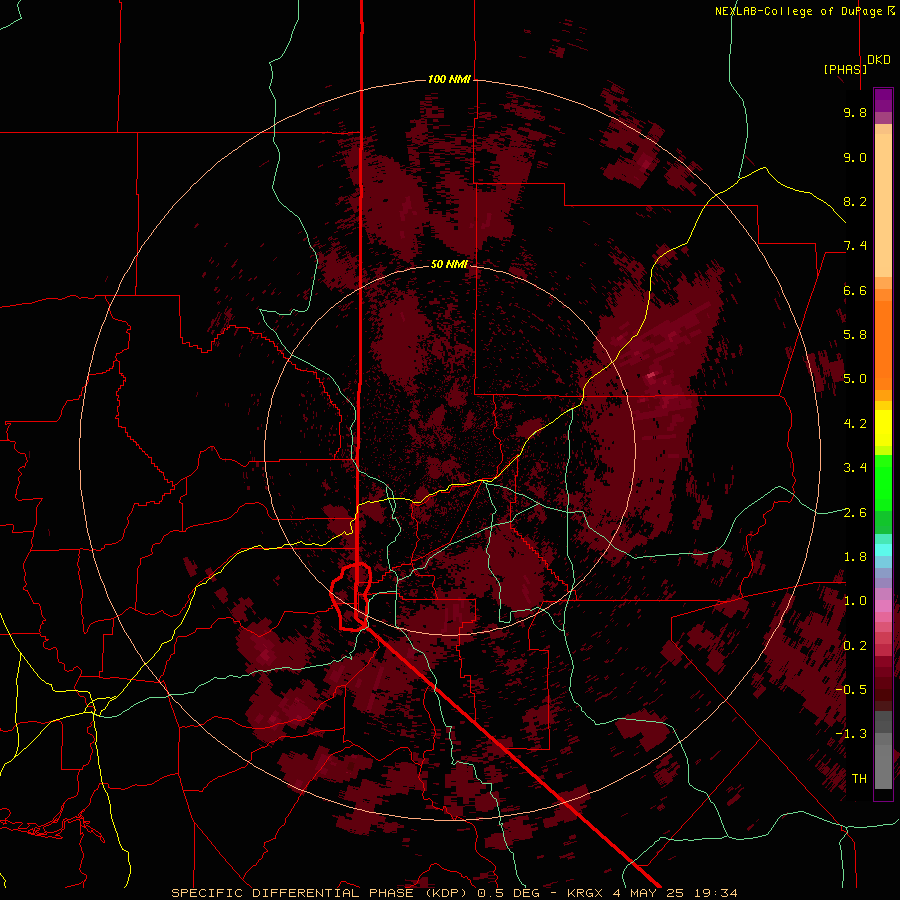The width and height of the screenshot is (900, 900).
Task: Click the 5.8 value on the scale
Action: (x=855, y=335)
